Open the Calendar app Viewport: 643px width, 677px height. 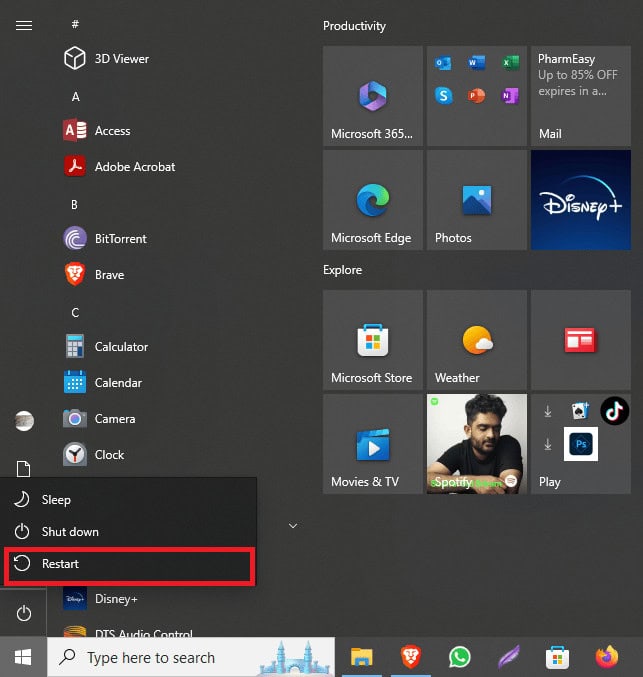(103, 382)
